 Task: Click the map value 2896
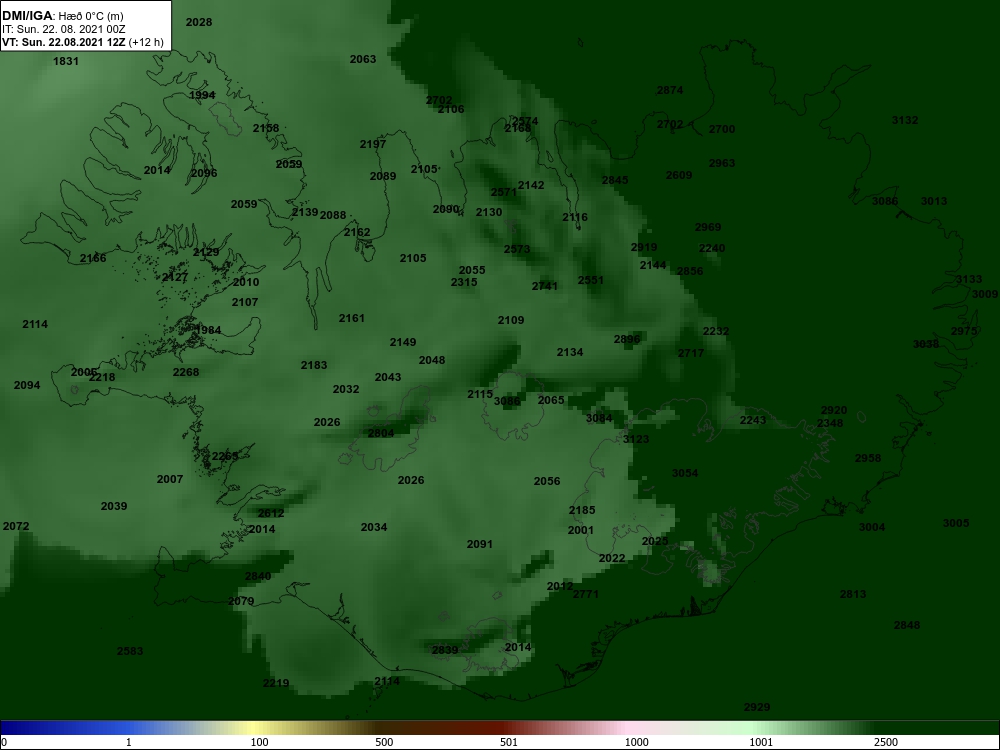point(627,339)
